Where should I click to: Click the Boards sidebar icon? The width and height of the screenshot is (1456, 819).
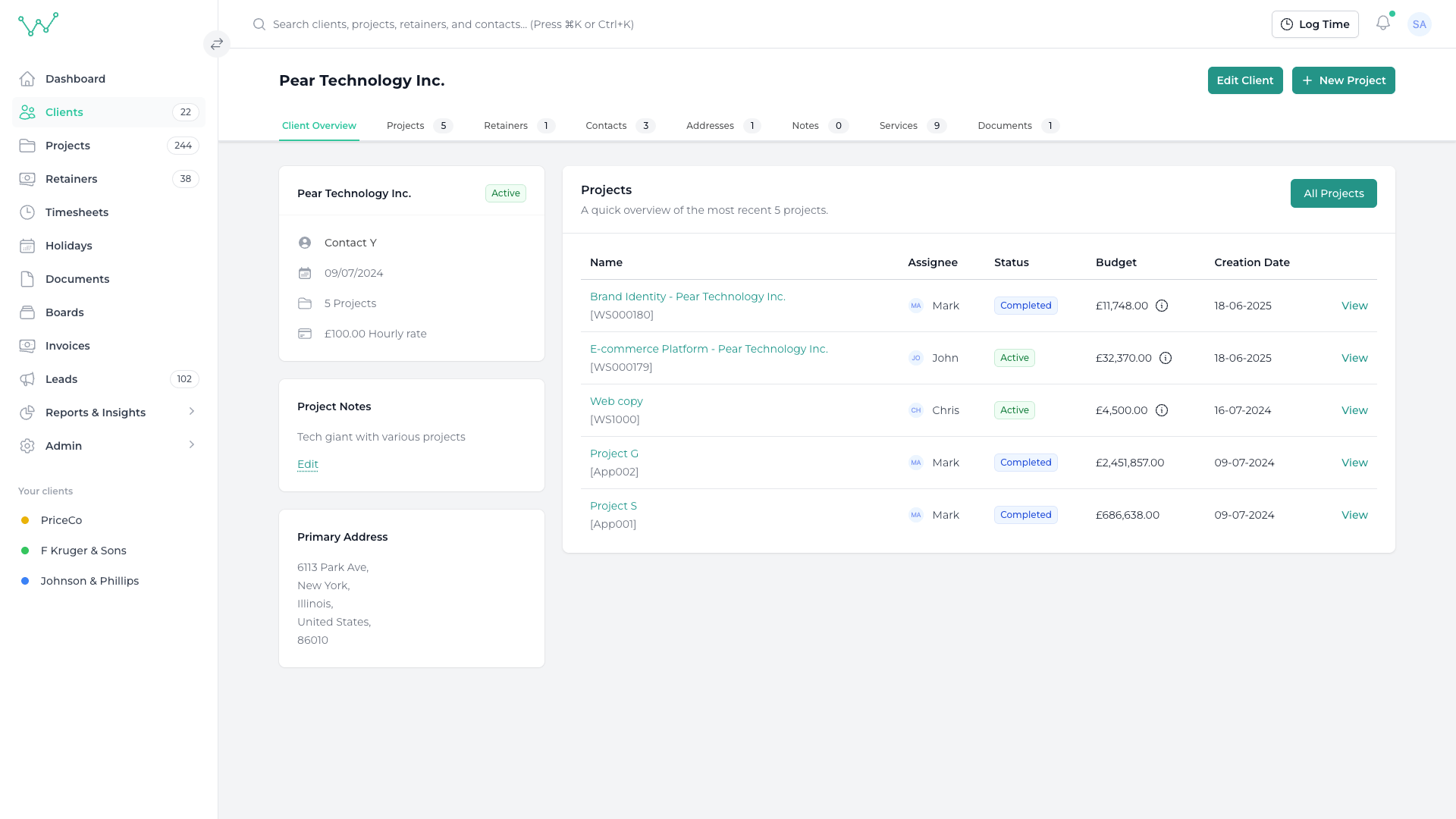[27, 312]
